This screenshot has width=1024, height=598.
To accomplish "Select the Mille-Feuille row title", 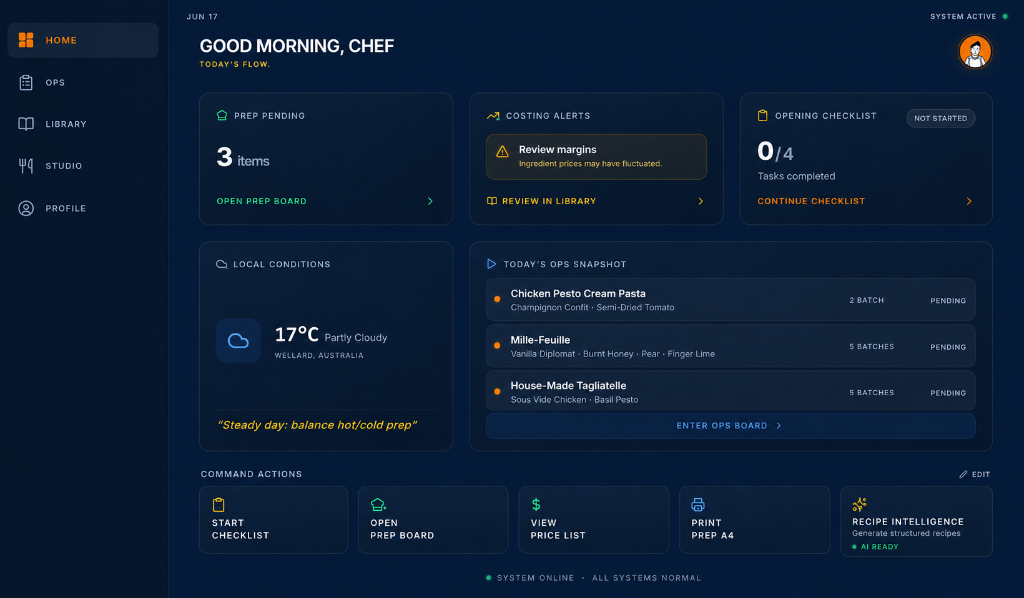I will 540,340.
